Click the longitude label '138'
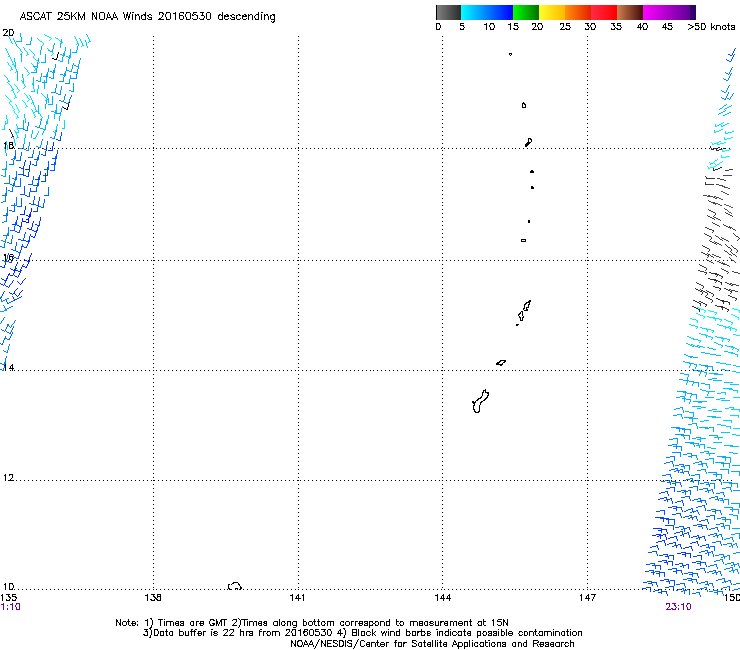Viewport: 740px width, 650px height. pyautogui.click(x=153, y=598)
